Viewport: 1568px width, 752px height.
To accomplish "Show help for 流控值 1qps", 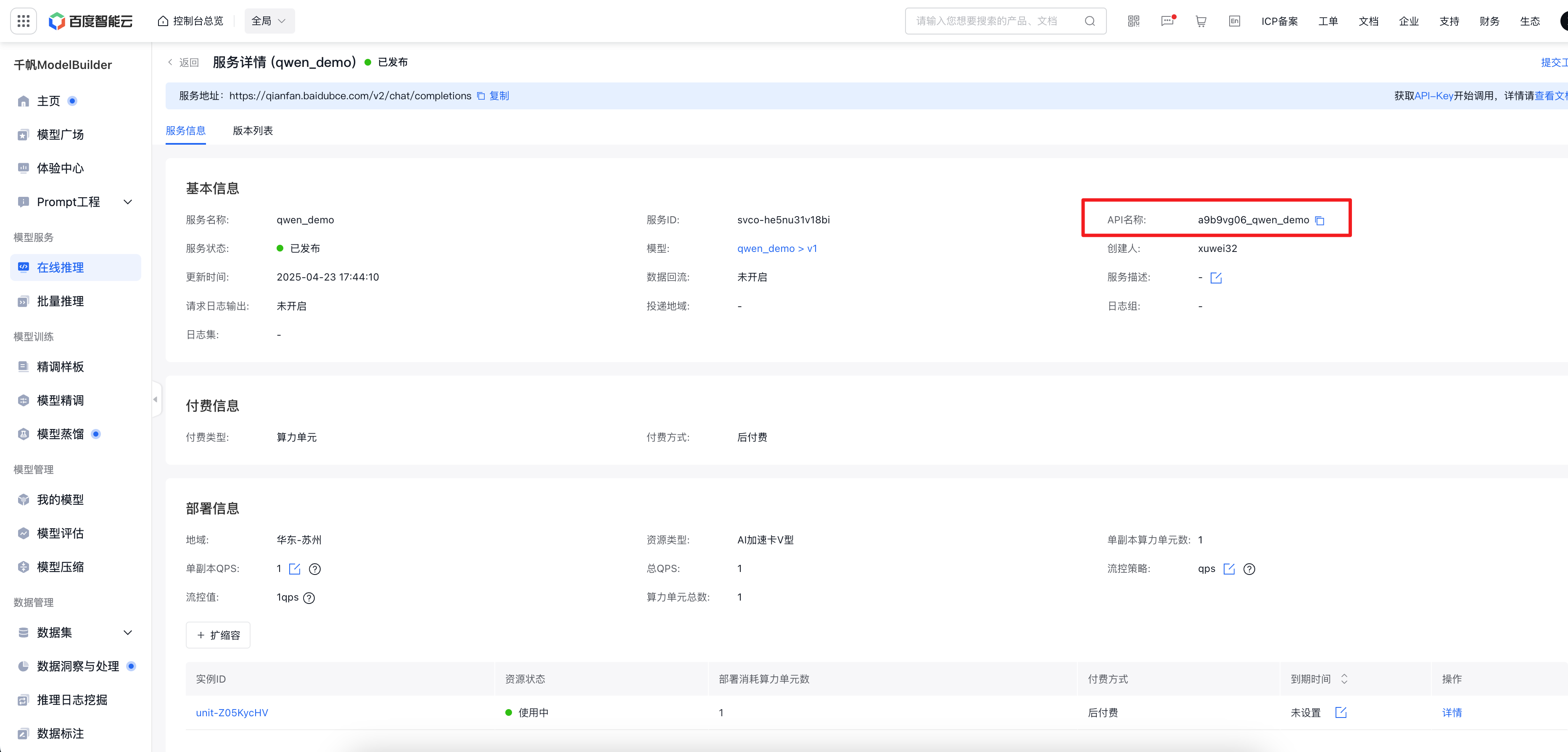I will (309, 598).
